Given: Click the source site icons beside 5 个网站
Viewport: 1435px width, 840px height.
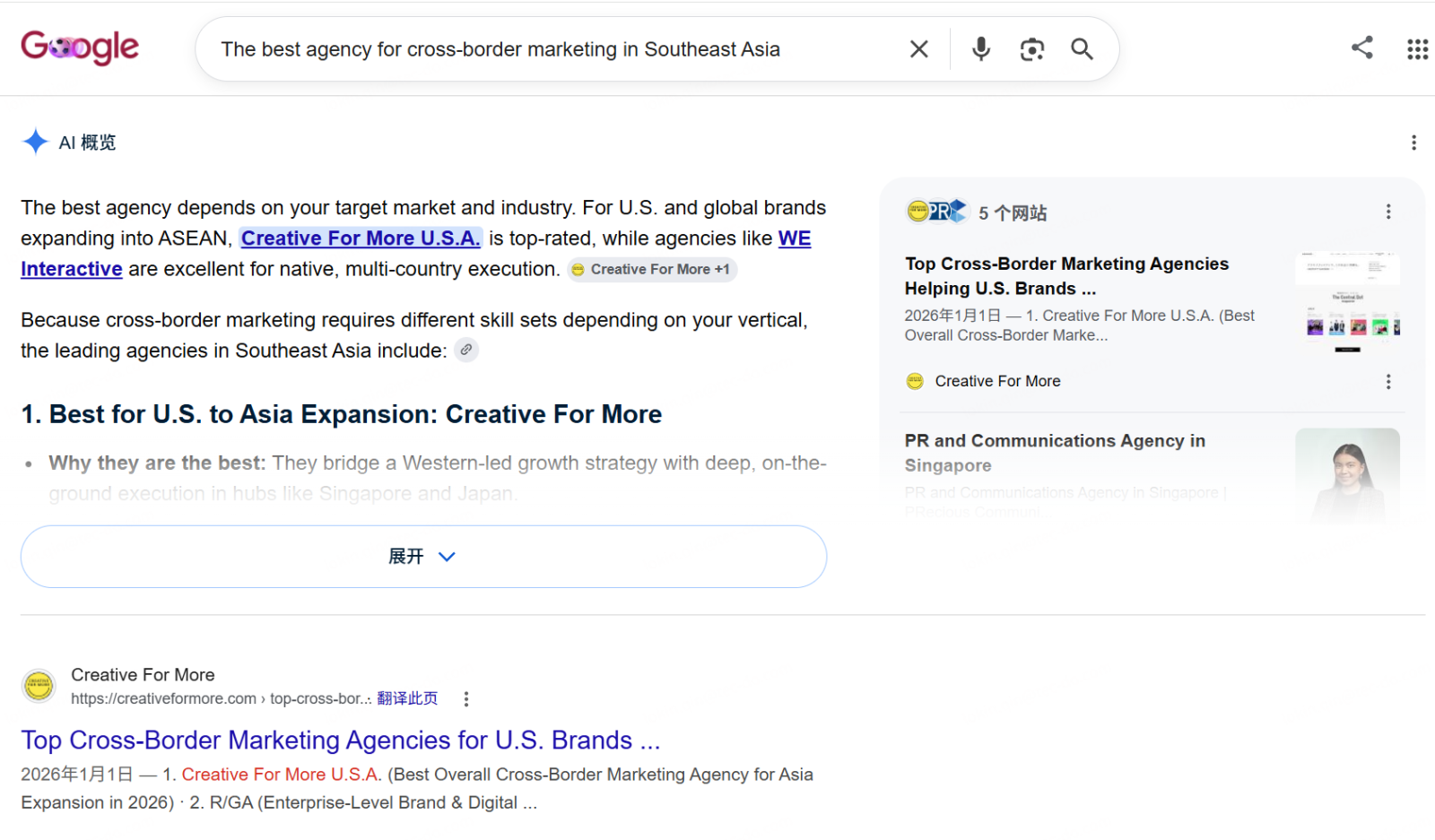Looking at the screenshot, I should (938, 212).
